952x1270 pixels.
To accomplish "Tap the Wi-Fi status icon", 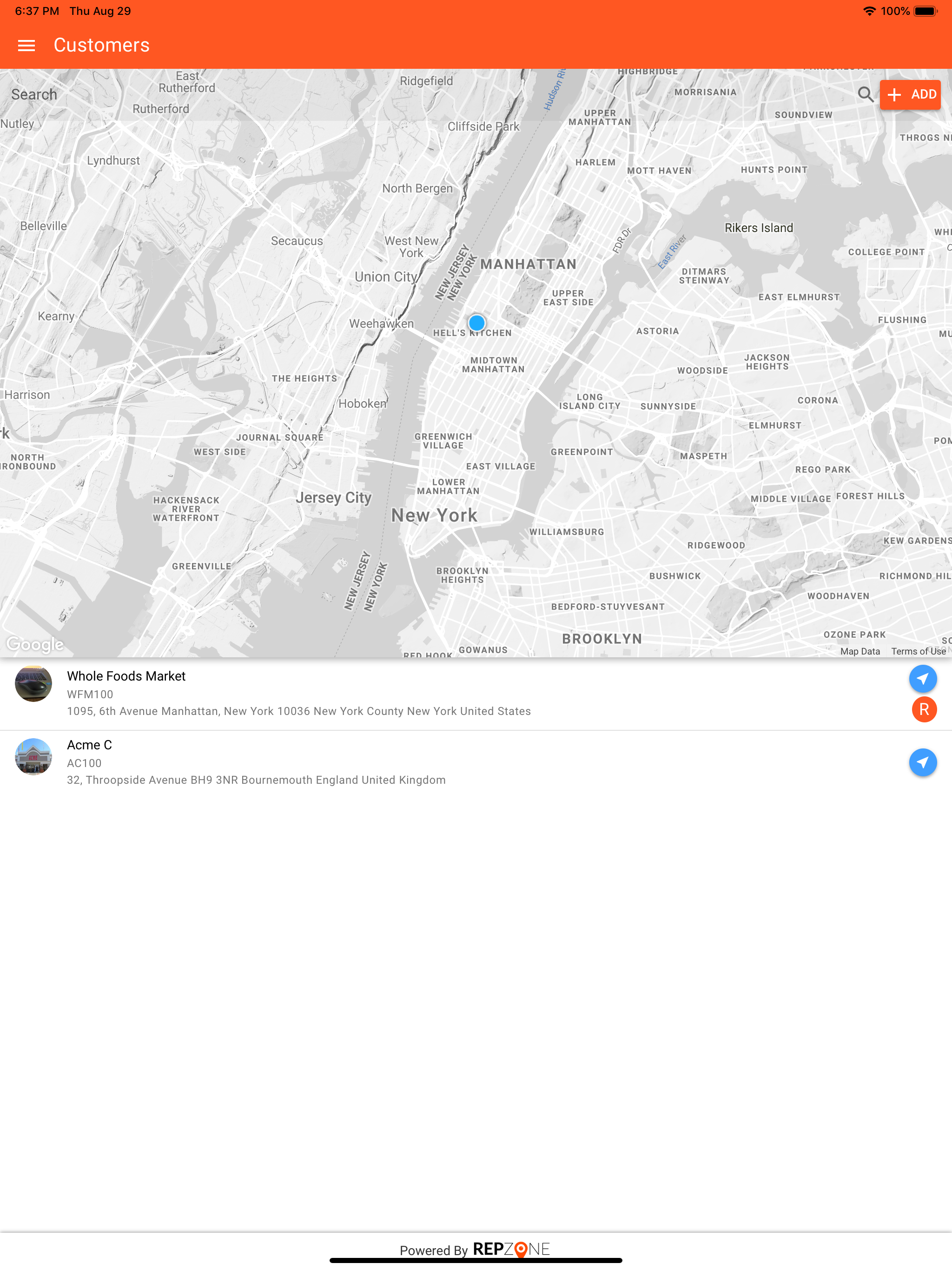I will [869, 11].
